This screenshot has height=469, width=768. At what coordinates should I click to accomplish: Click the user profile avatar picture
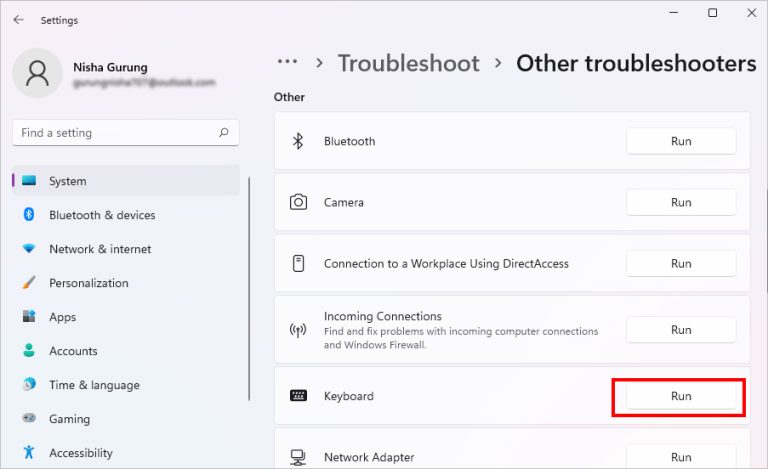39,75
